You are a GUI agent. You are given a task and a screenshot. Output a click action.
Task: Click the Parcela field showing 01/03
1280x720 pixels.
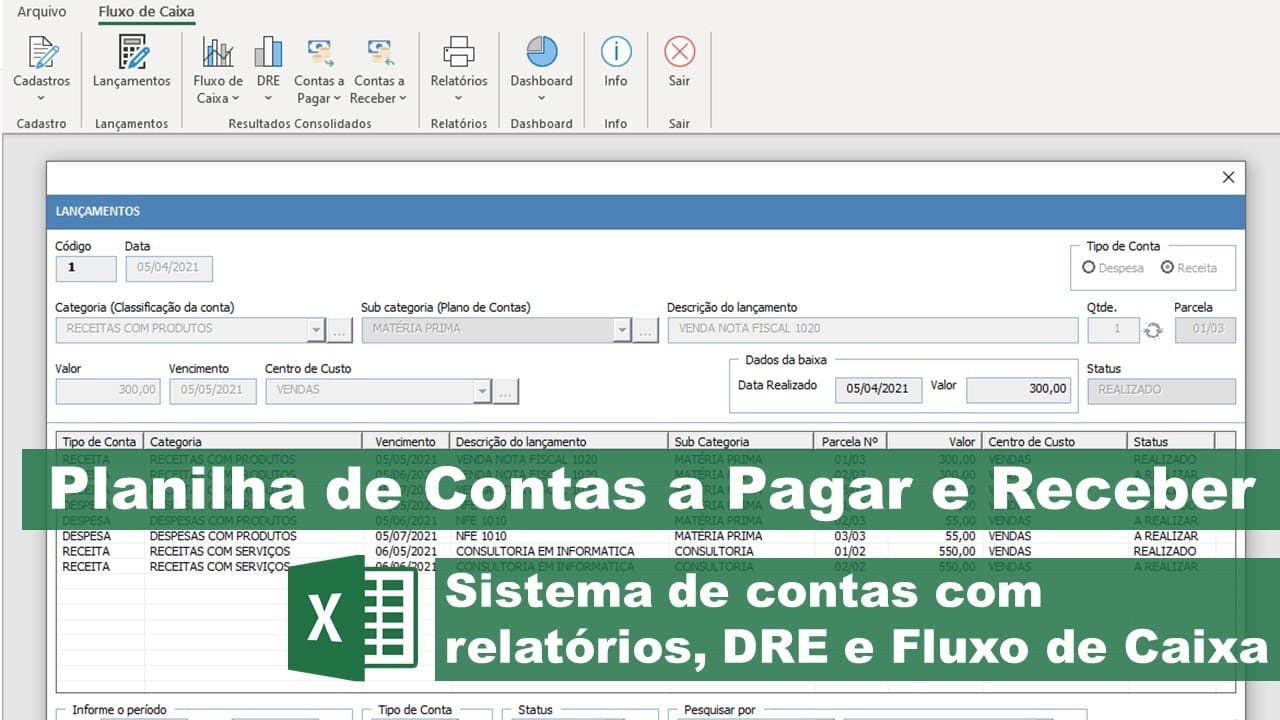click(x=1205, y=329)
